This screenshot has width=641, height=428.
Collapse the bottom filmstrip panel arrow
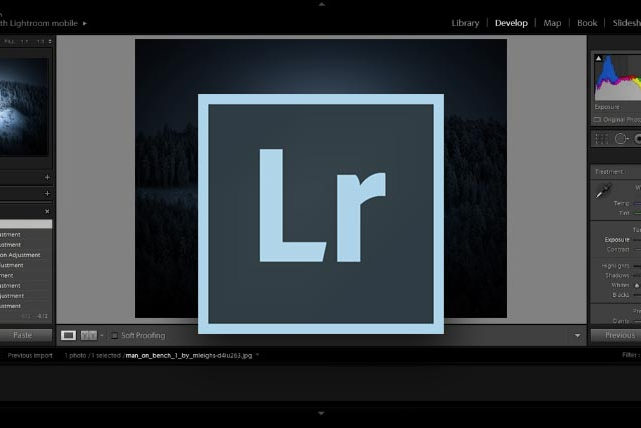320,413
